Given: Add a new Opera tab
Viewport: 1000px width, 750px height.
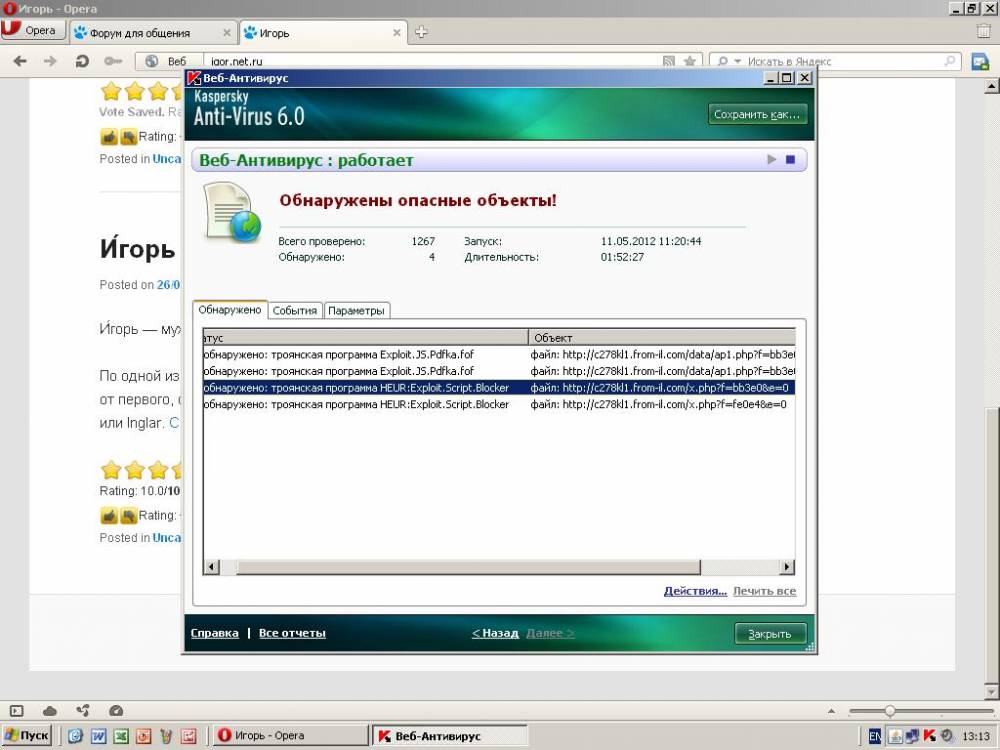Looking at the screenshot, I should [x=421, y=32].
